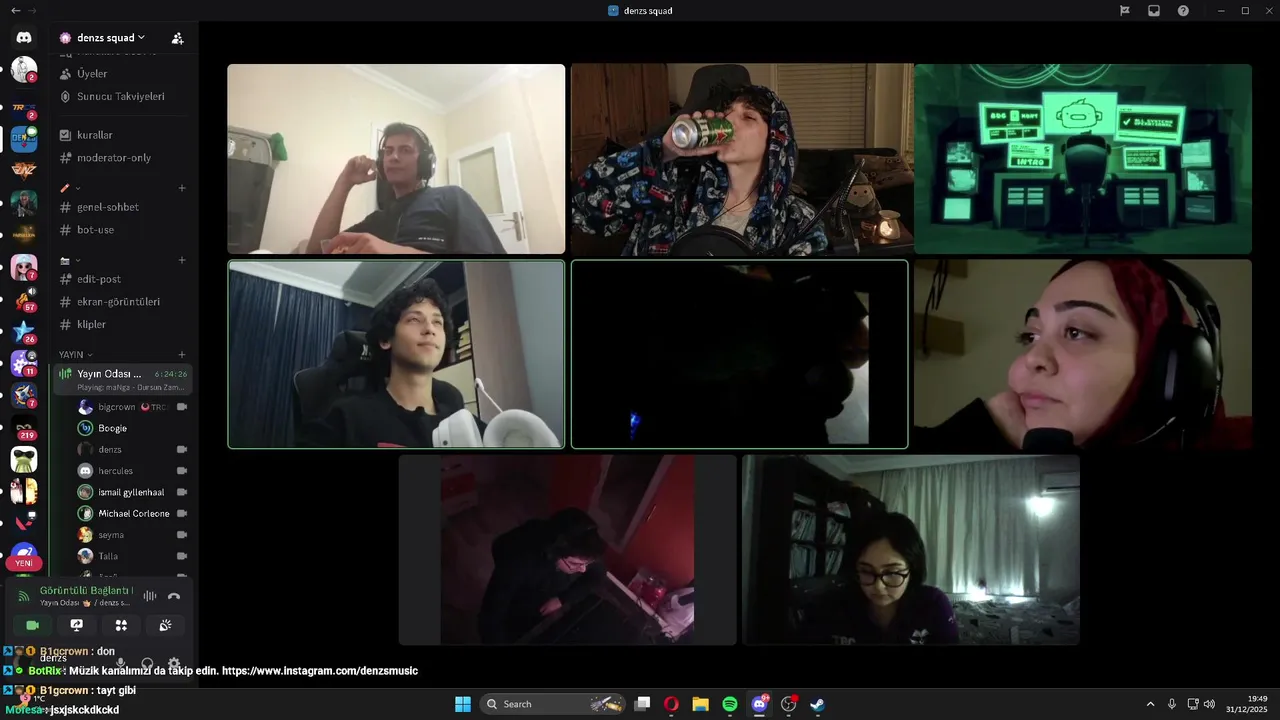Screen dimensions: 1280x720
Task: Click the taskbar Search box
Action: tap(552, 704)
